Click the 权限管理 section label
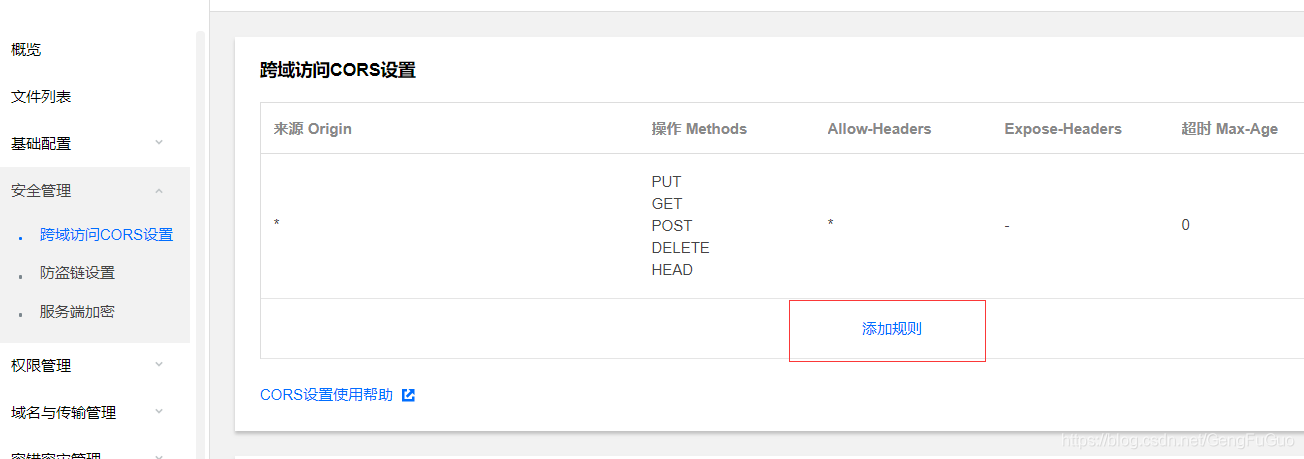Screen dimensions: 1304x459 click(41, 365)
